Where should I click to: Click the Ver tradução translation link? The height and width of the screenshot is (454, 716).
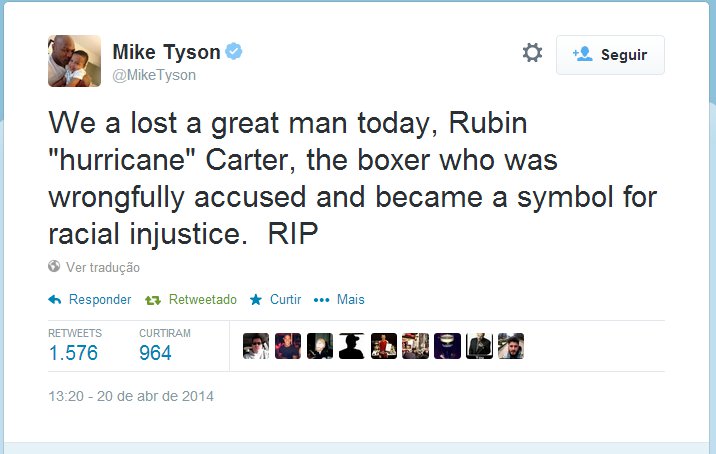pos(102,268)
